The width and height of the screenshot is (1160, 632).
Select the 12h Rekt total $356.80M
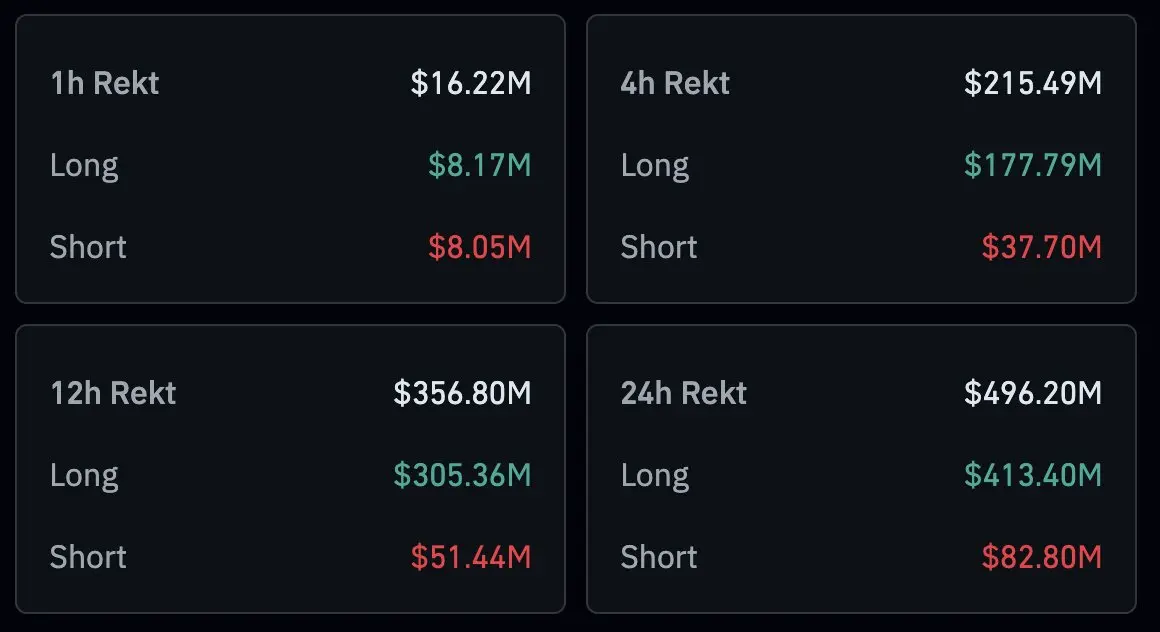tap(462, 393)
